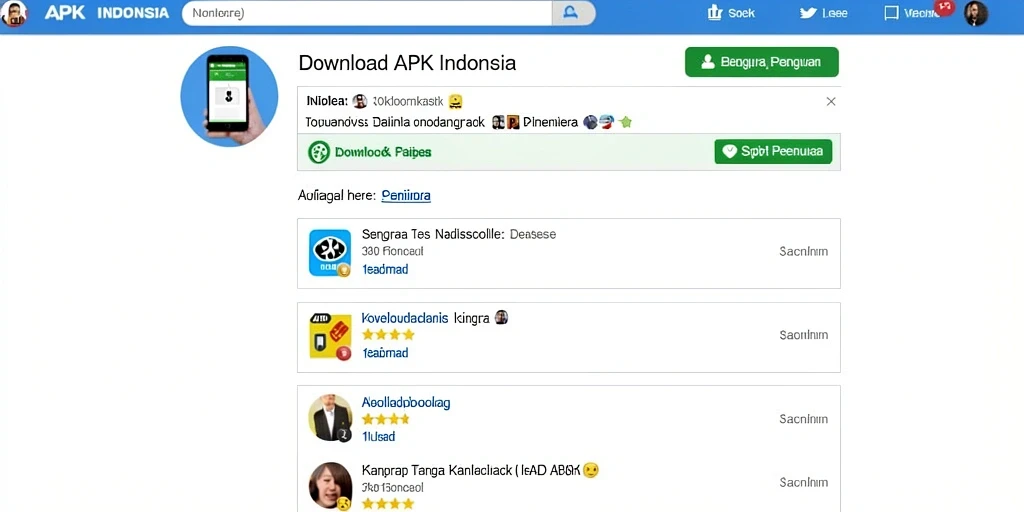The height and width of the screenshot is (512, 1024).
Task: Click the globe icon after Dinemiera
Action: 590,122
